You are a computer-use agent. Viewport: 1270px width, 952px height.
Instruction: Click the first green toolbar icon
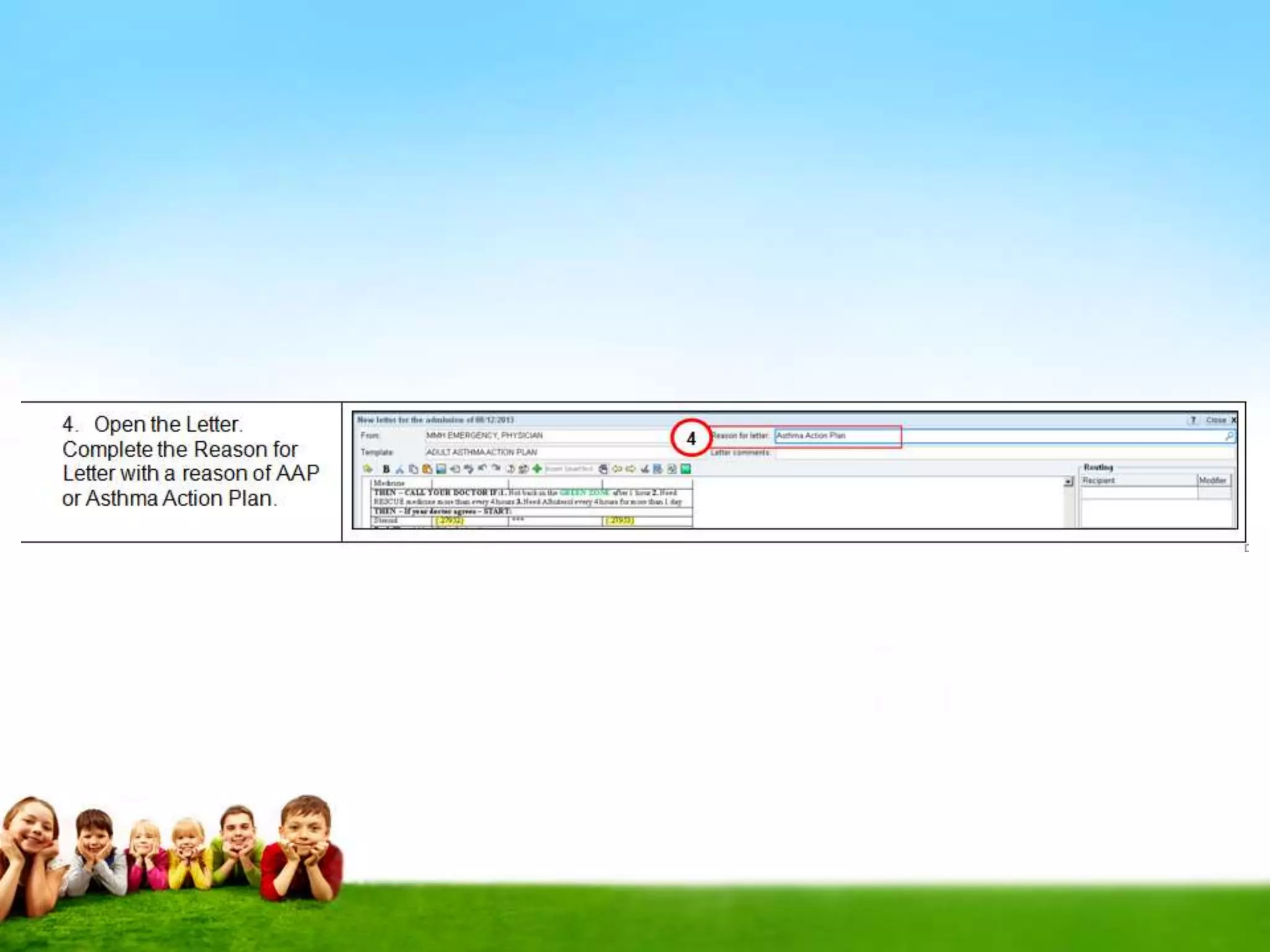click(368, 469)
